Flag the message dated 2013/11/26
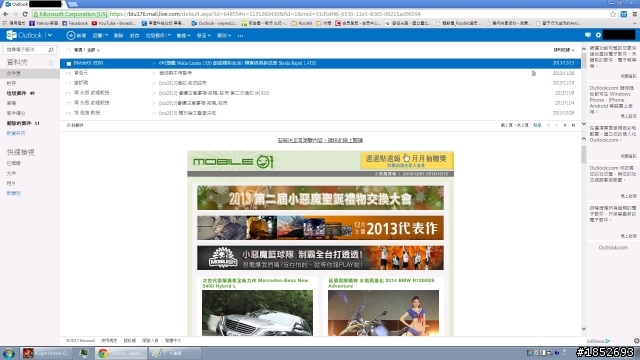 [154, 73]
